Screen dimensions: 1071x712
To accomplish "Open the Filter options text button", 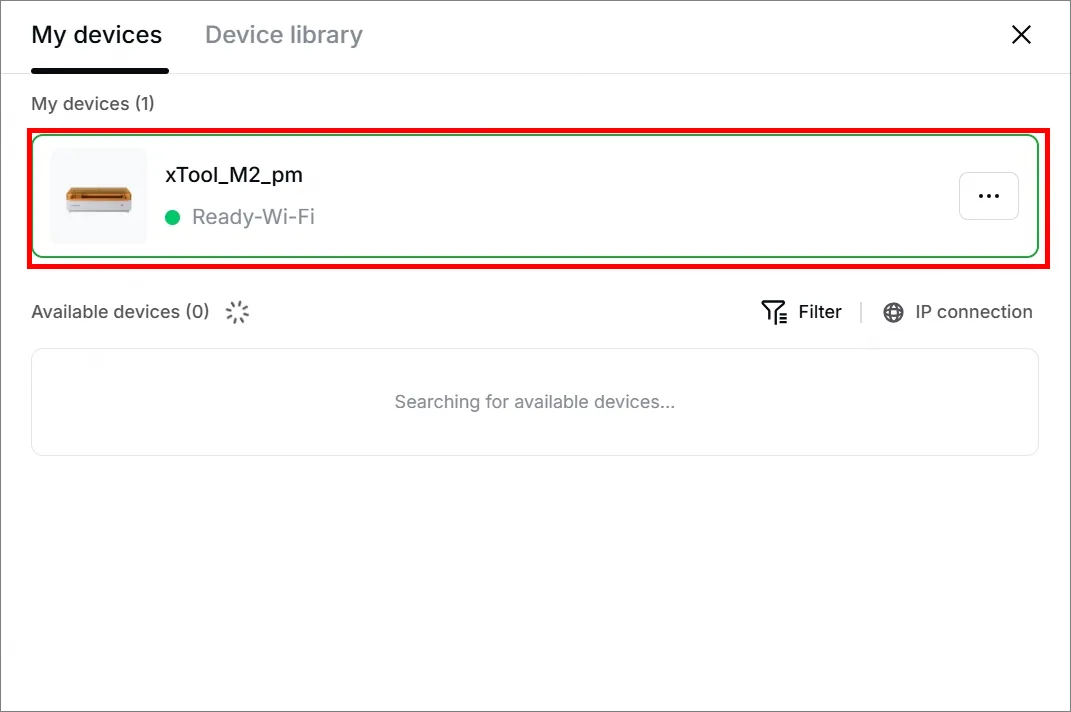I will click(x=820, y=312).
